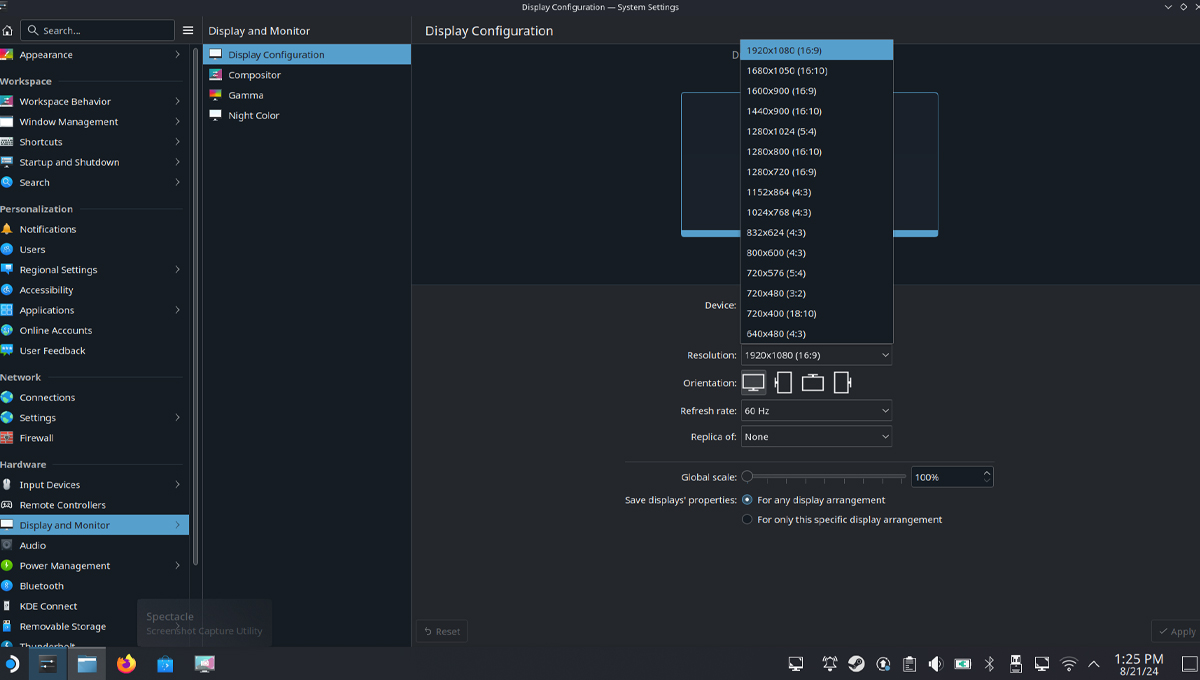Choose the upside-down orientation icon
Image resolution: width=1200 pixels, height=680 pixels.
[813, 383]
